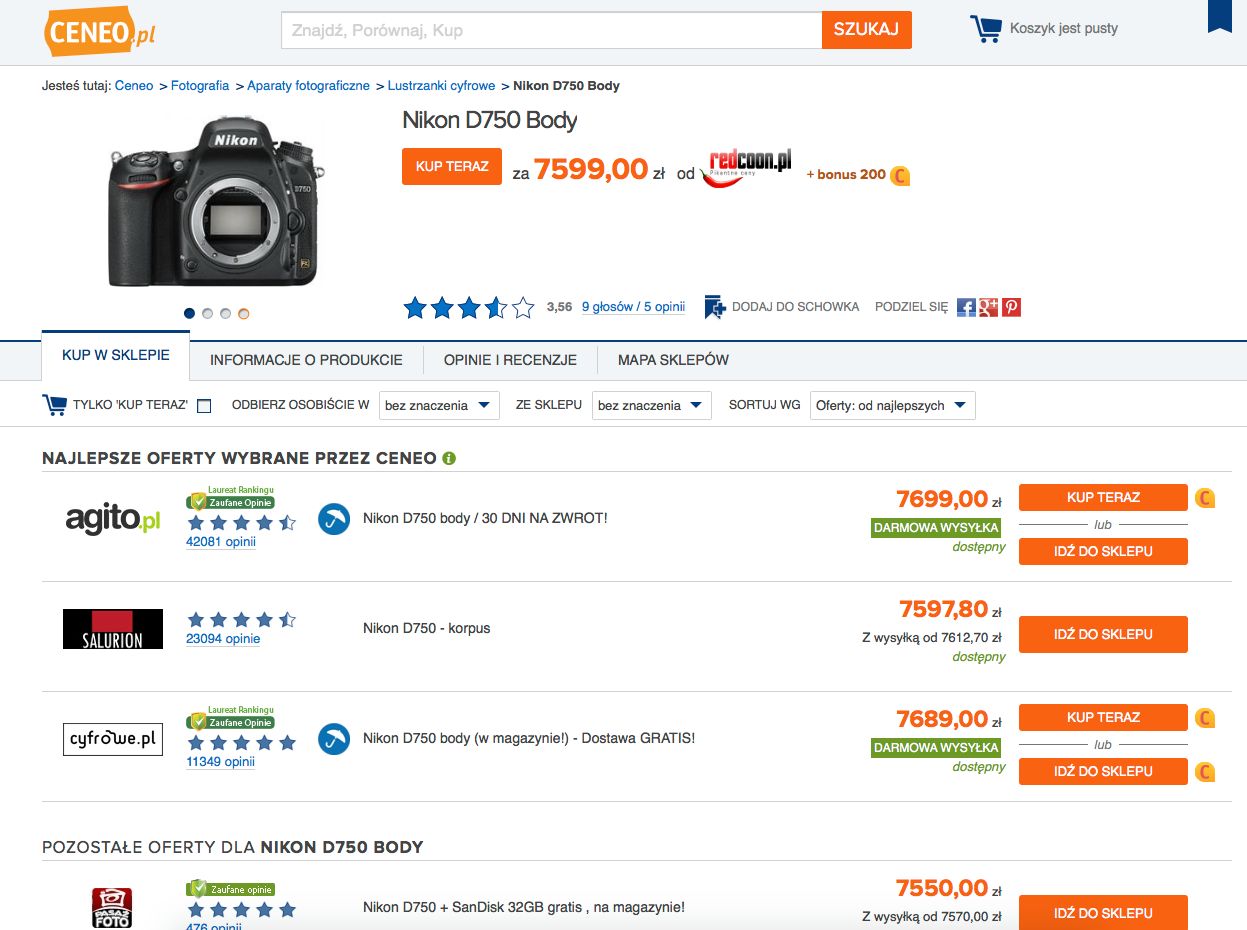Click the Dodaj do schowka text link
The height and width of the screenshot is (930, 1247).
(x=796, y=307)
